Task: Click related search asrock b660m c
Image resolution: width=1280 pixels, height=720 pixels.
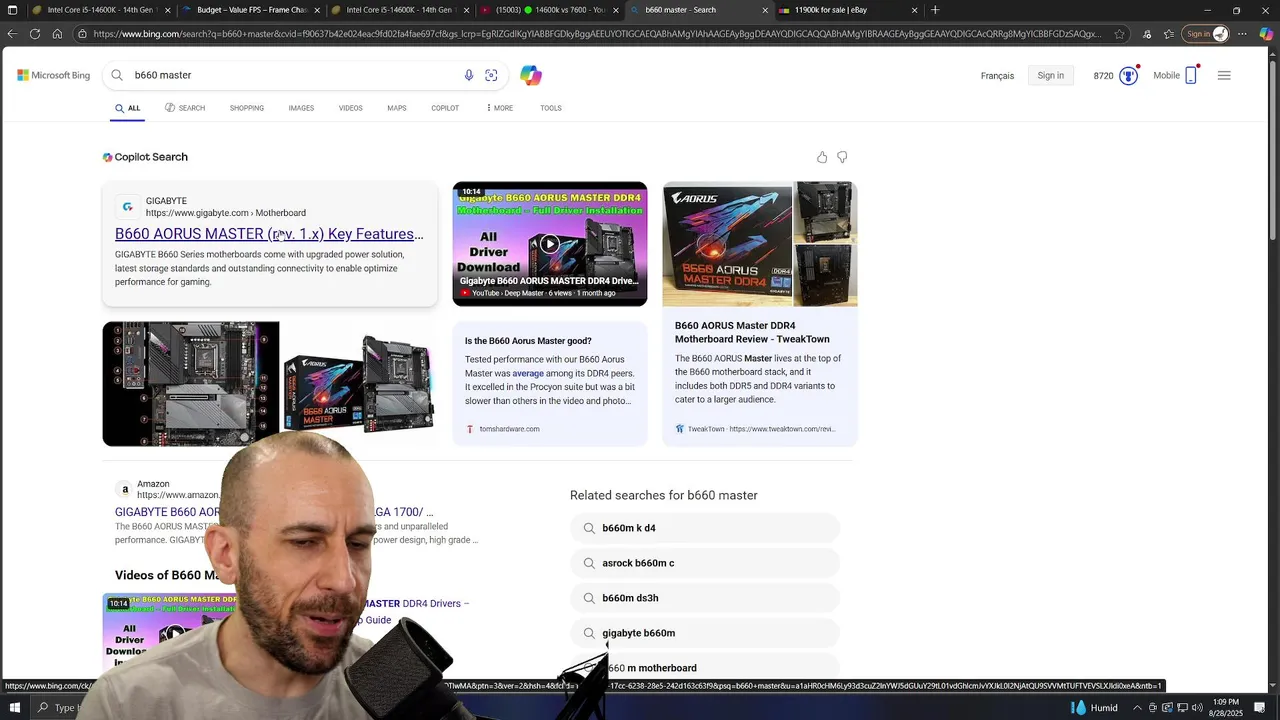Action: point(705,563)
